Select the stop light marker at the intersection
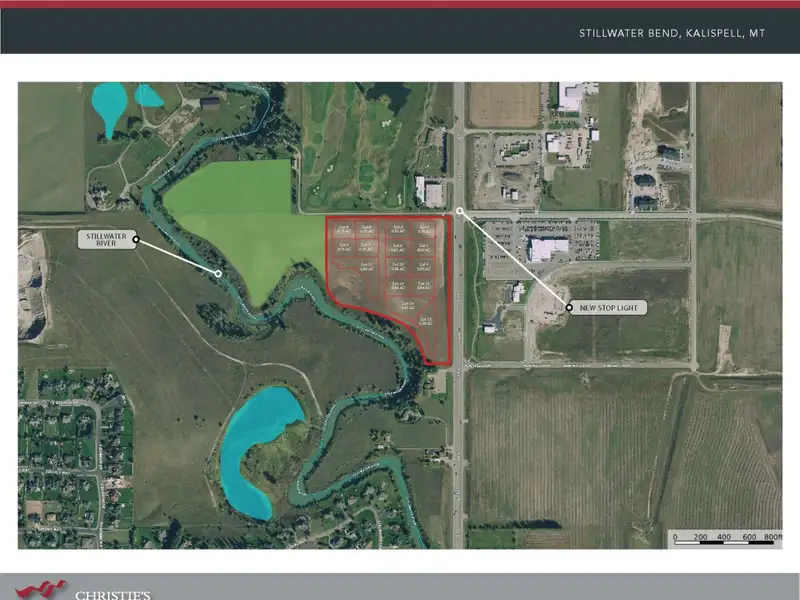Viewport: 800px width, 600px height. pos(459,212)
